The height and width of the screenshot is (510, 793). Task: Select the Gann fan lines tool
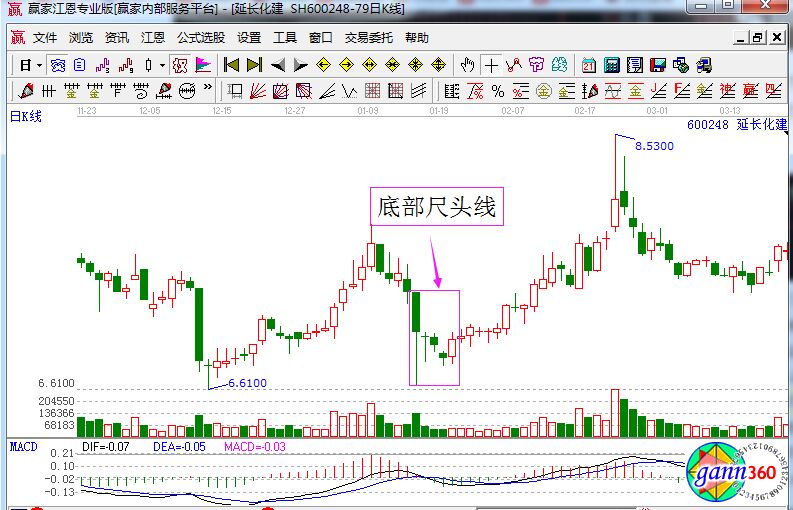click(257, 91)
